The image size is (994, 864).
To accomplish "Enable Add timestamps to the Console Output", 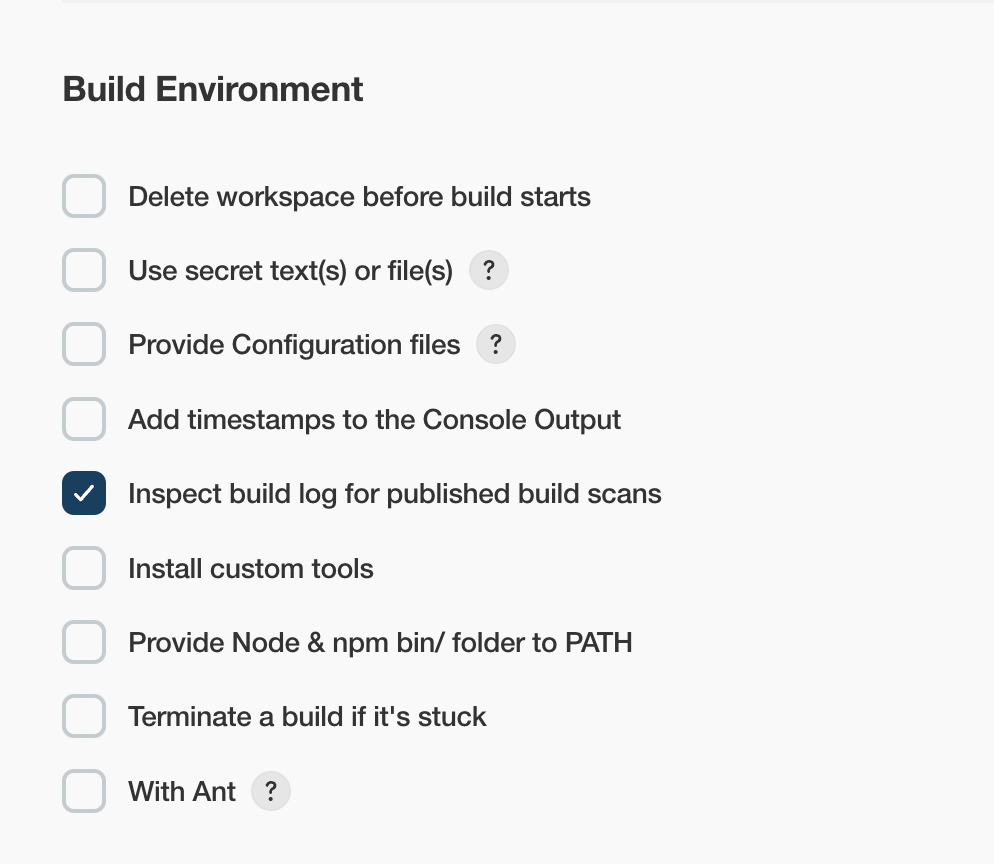I will click(x=84, y=419).
